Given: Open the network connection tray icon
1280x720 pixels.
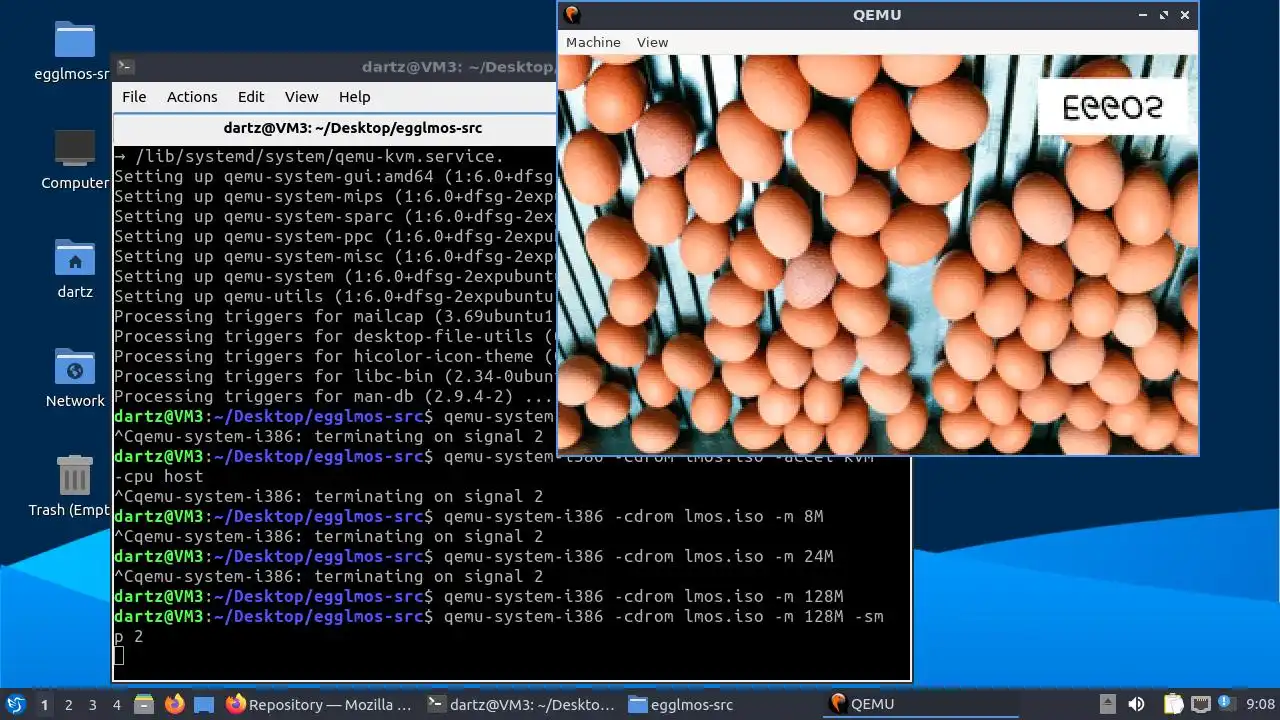Looking at the screenshot, I should point(1201,704).
